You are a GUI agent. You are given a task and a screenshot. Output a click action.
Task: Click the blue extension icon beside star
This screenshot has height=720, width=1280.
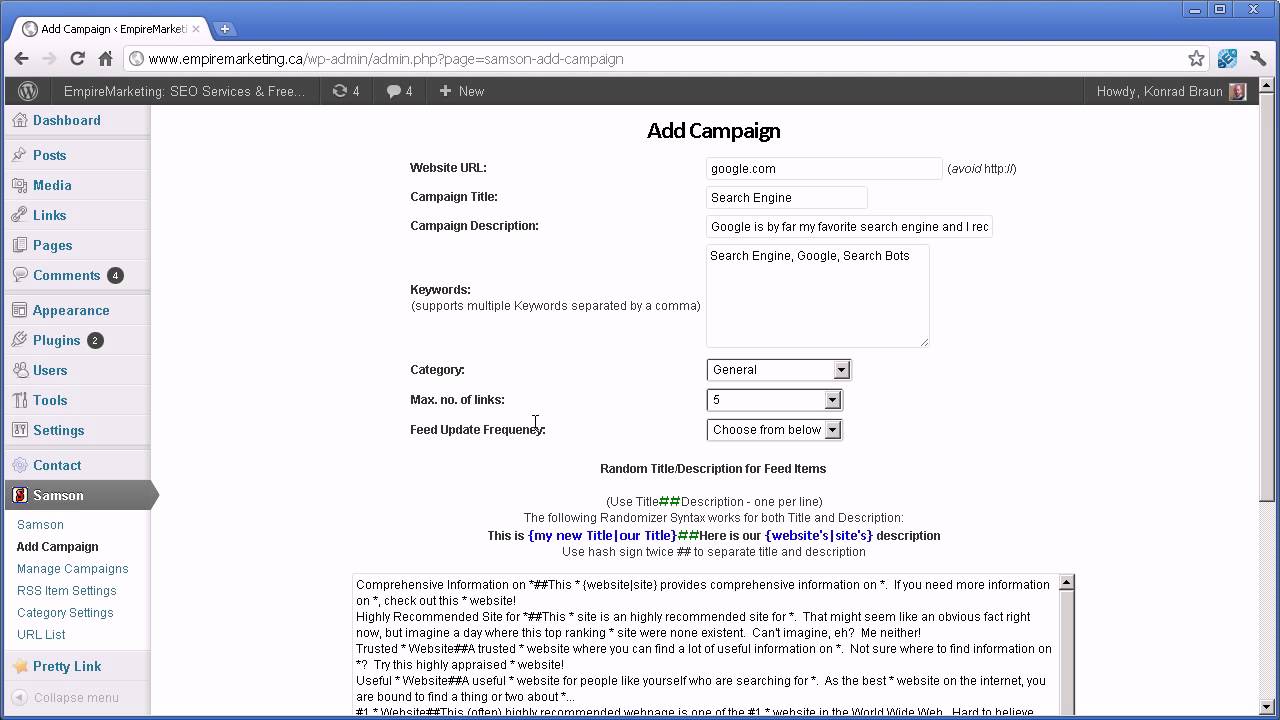coord(1227,59)
